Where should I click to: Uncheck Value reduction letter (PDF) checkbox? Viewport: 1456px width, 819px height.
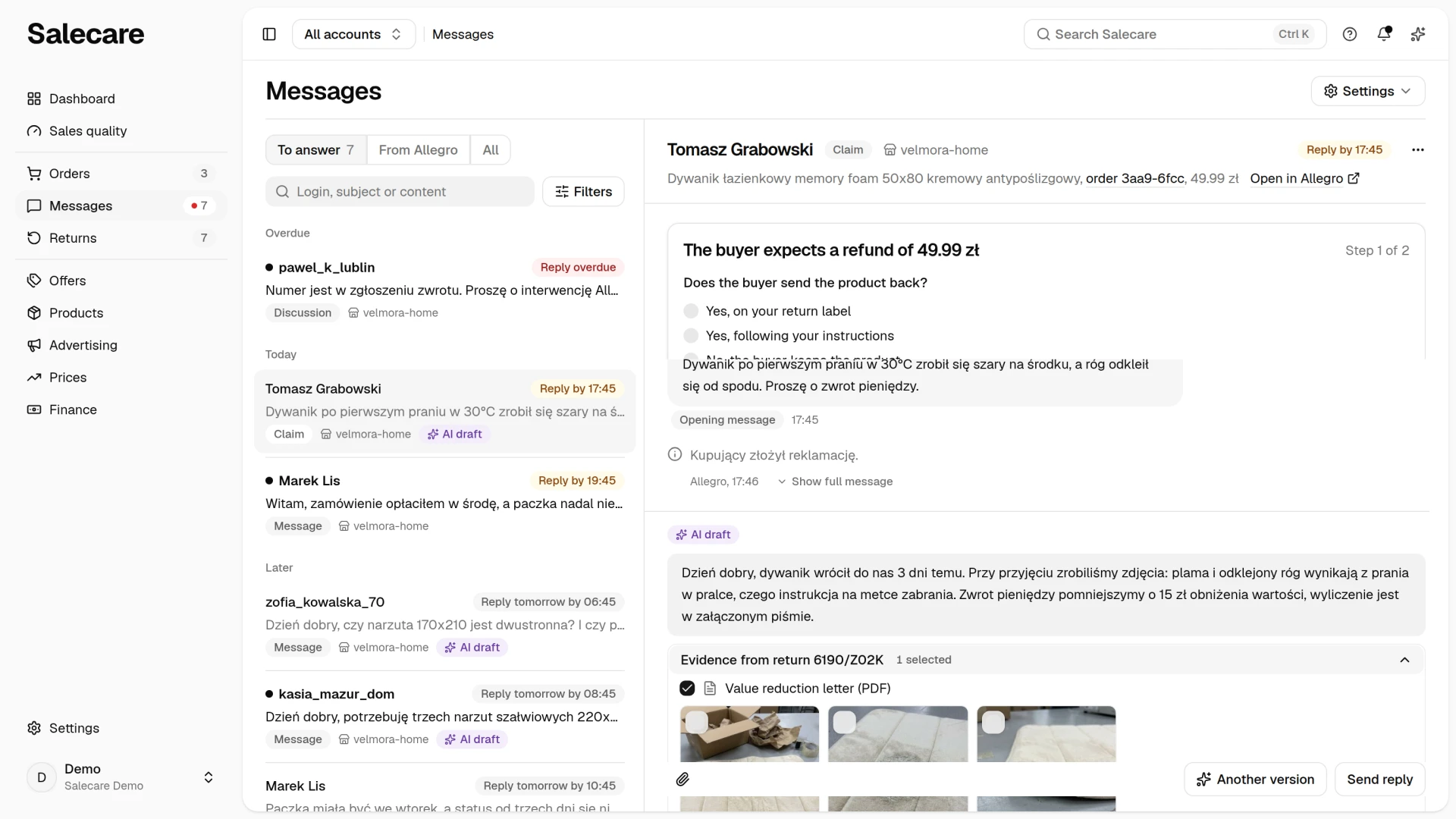687,689
